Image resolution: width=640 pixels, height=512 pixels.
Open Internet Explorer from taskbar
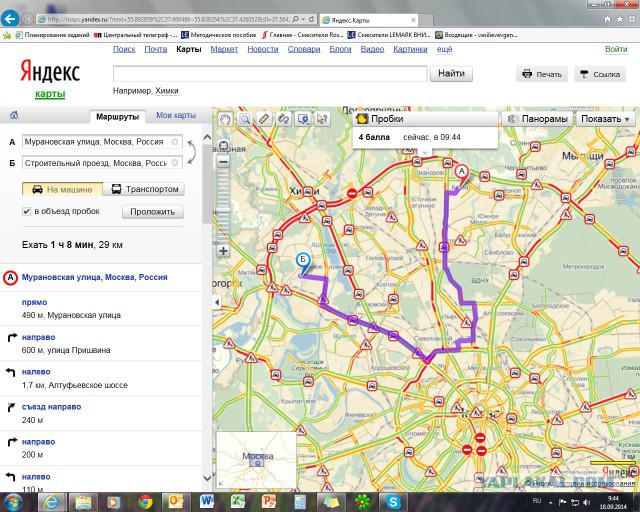pos(51,501)
